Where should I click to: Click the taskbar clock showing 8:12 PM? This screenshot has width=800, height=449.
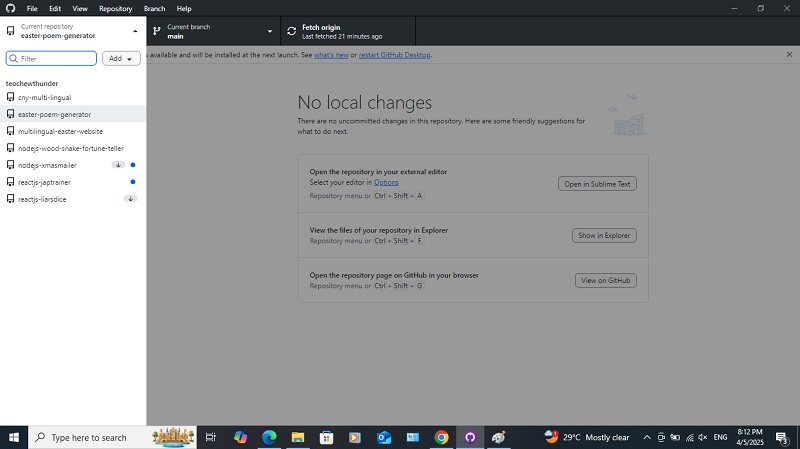point(749,437)
